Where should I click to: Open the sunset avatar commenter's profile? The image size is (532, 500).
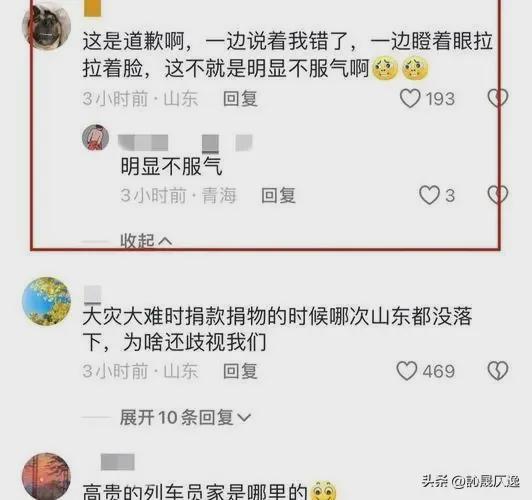point(46,477)
